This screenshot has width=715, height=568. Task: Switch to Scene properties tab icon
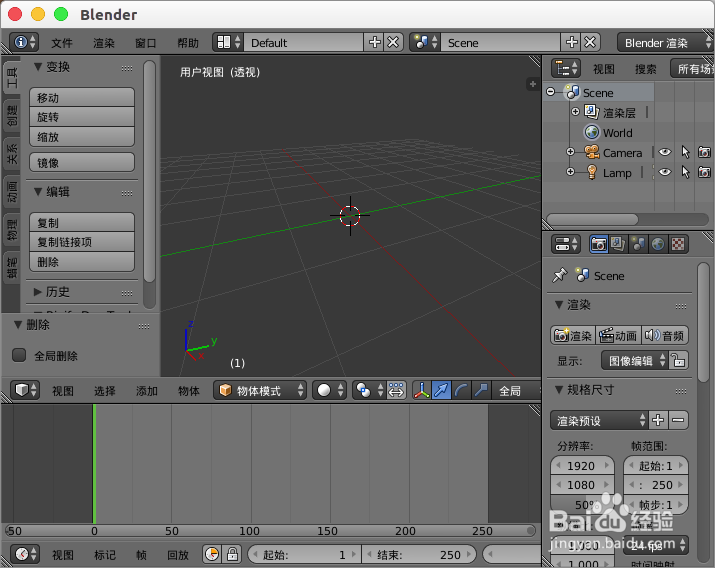pos(637,244)
